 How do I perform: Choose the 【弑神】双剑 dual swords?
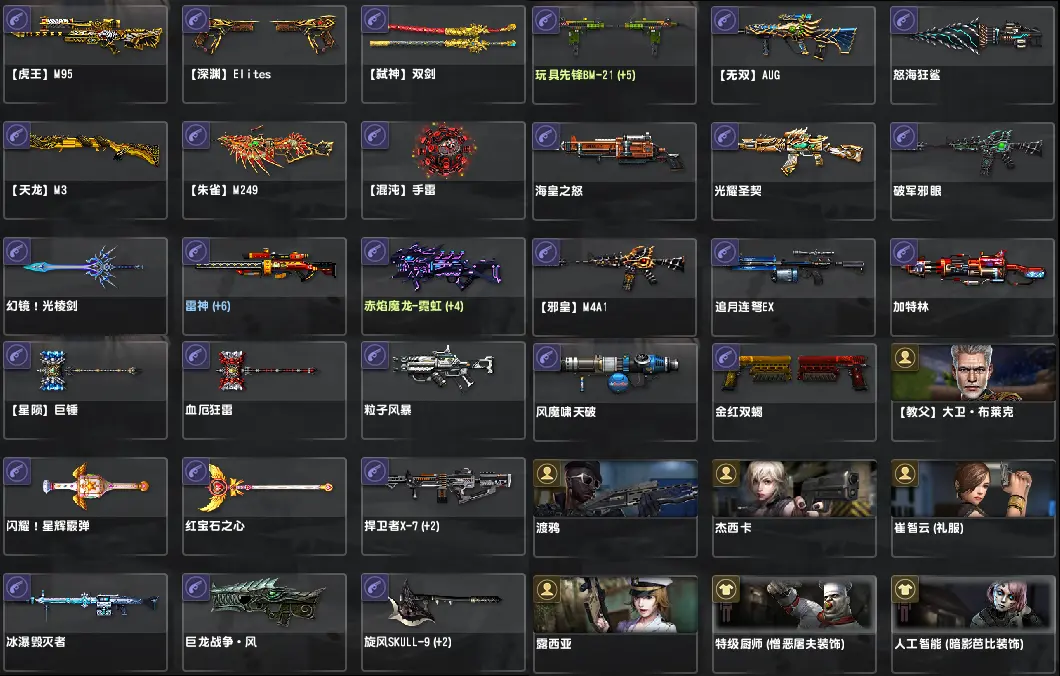[443, 54]
